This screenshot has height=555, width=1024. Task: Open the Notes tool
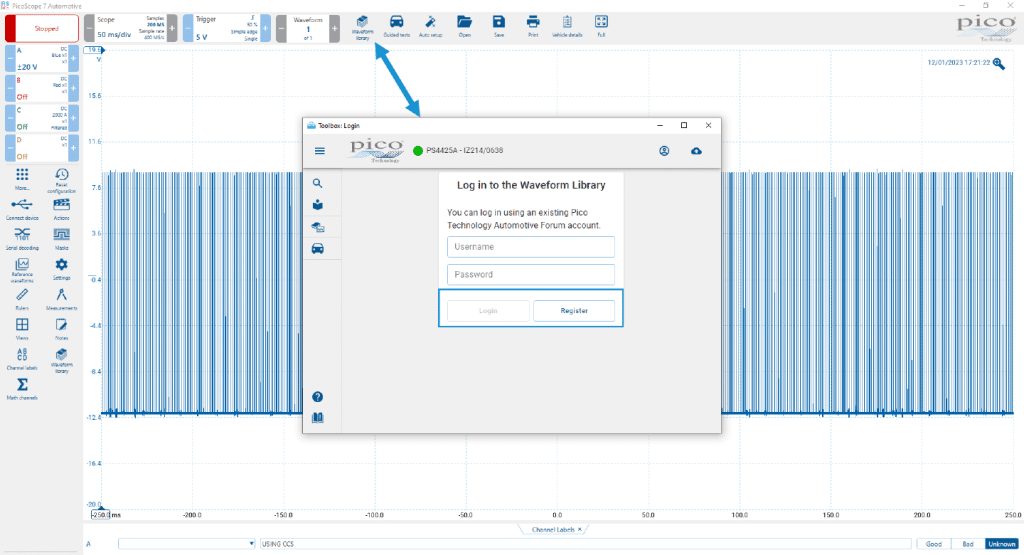61,329
